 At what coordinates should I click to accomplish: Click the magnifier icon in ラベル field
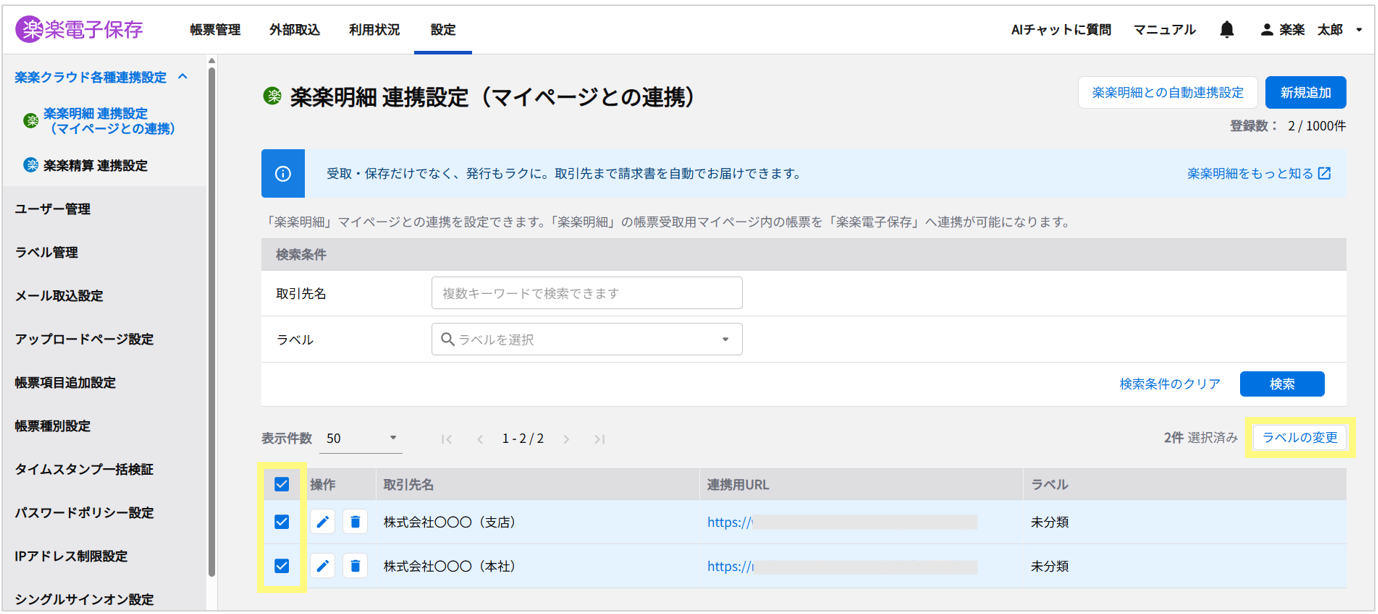tap(448, 339)
